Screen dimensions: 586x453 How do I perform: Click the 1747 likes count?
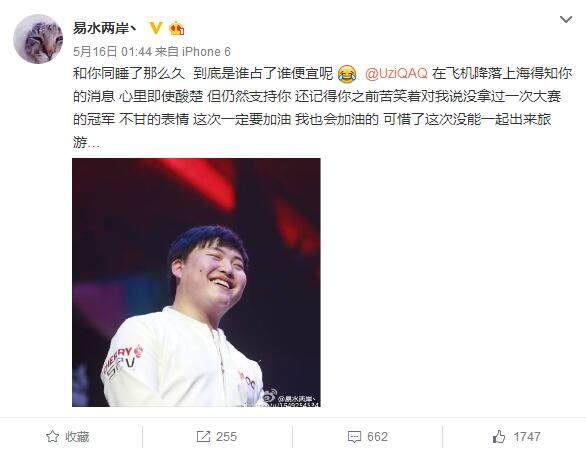[527, 437]
